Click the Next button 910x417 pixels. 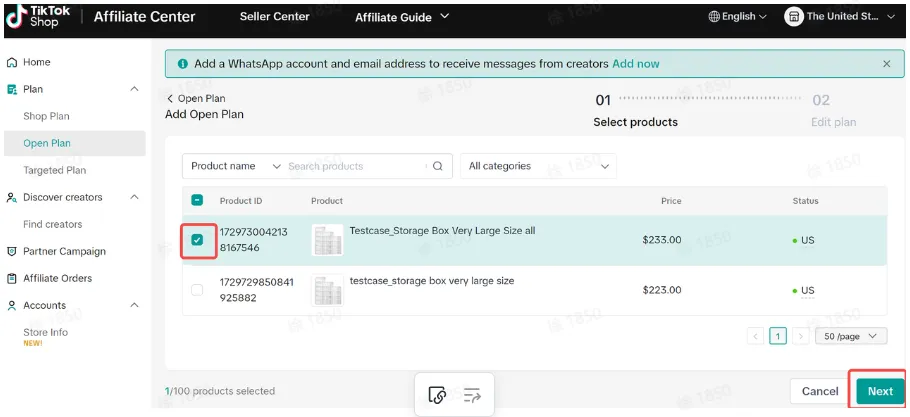tap(880, 391)
